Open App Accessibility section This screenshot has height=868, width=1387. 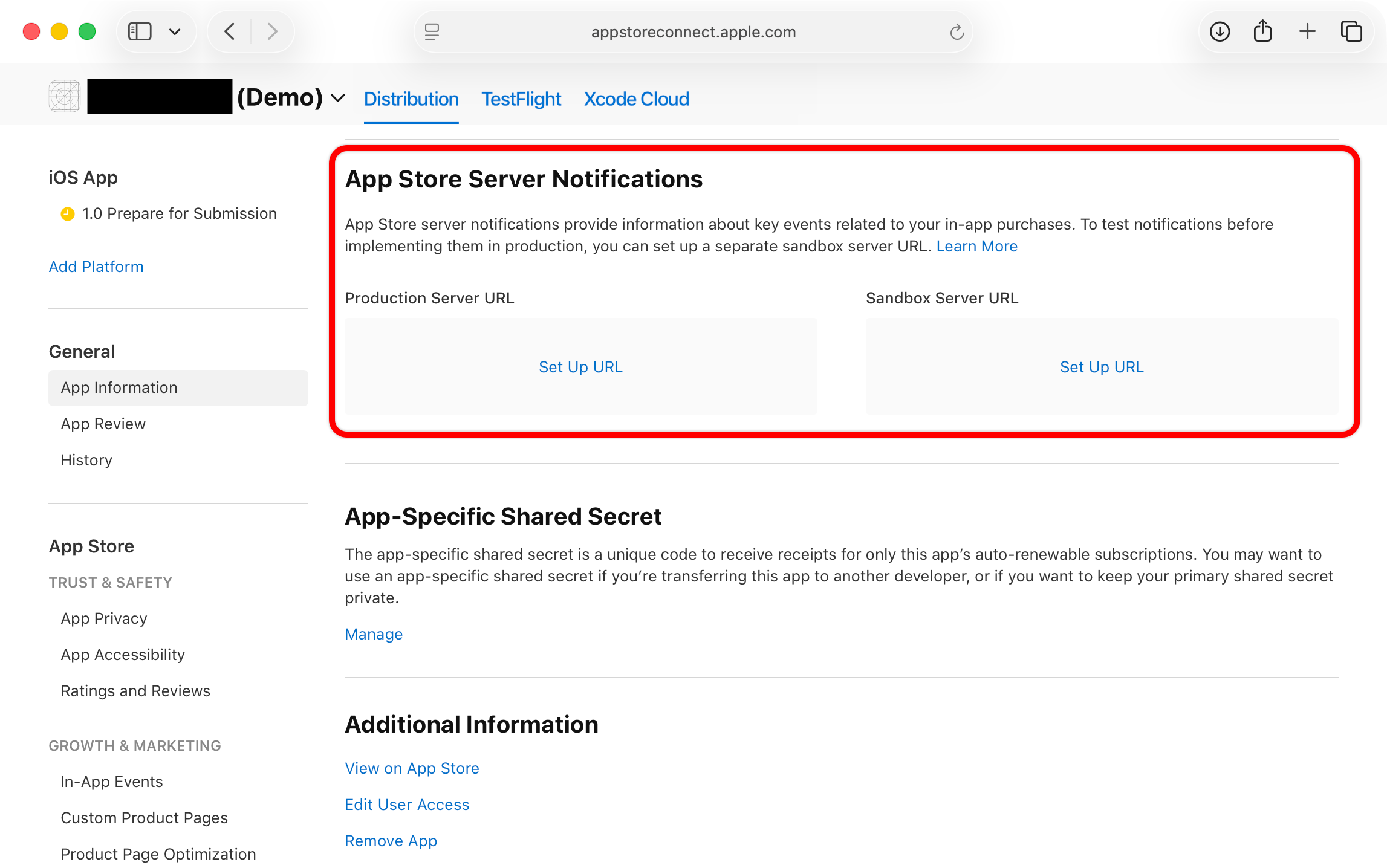[x=123, y=655]
